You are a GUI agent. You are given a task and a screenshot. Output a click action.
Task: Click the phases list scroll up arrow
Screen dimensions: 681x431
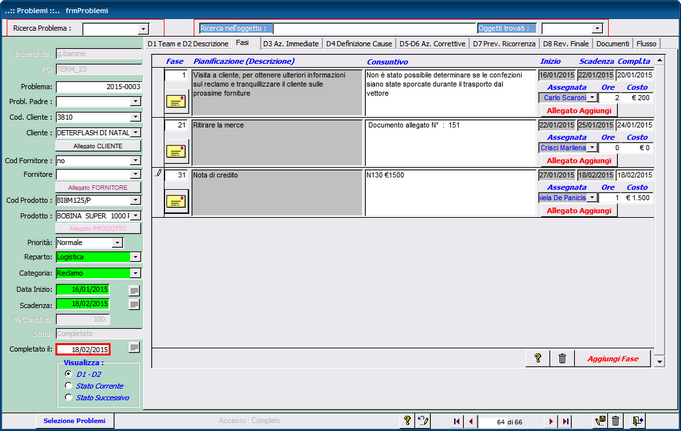(x=659, y=60)
